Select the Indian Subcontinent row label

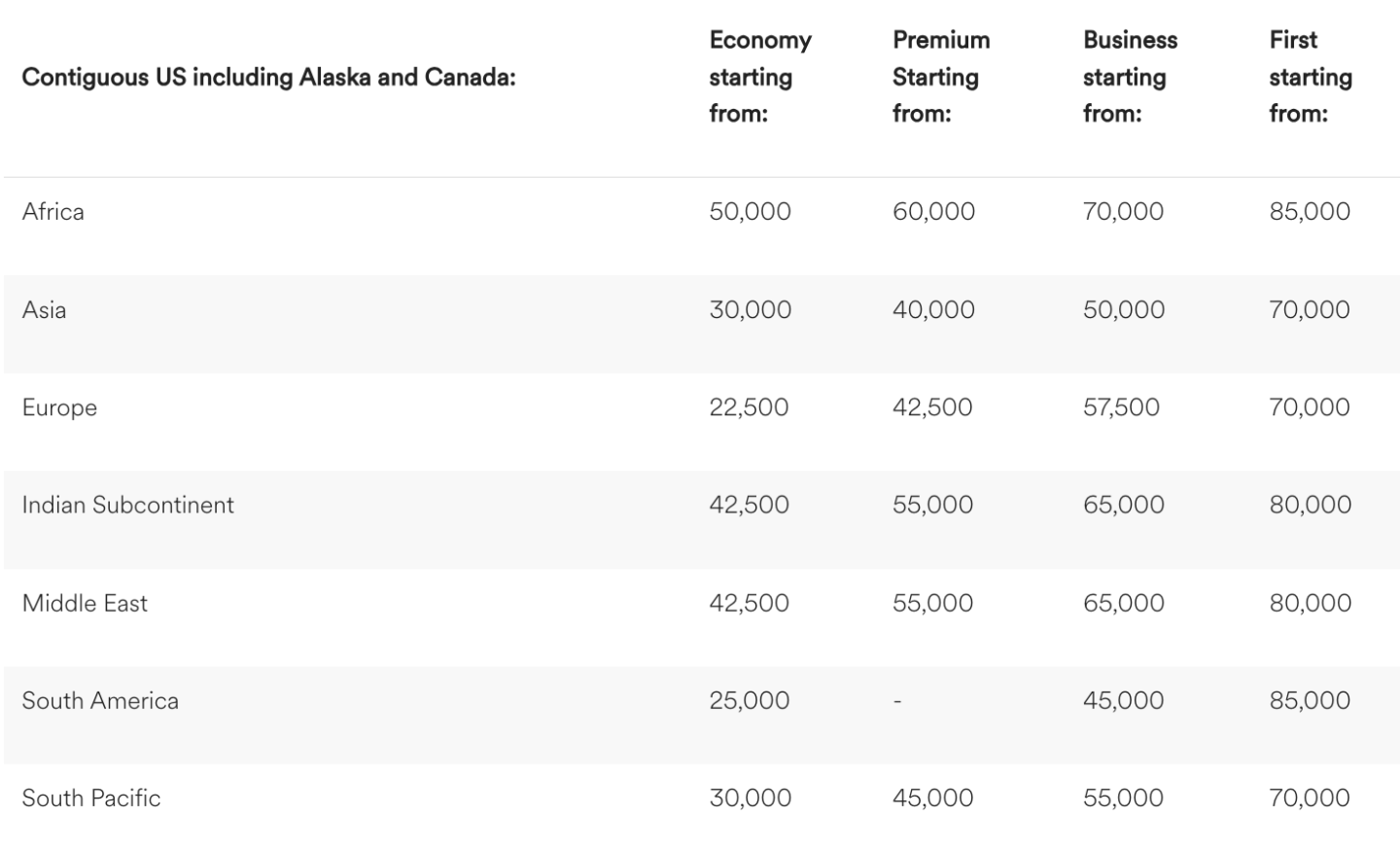click(x=128, y=505)
